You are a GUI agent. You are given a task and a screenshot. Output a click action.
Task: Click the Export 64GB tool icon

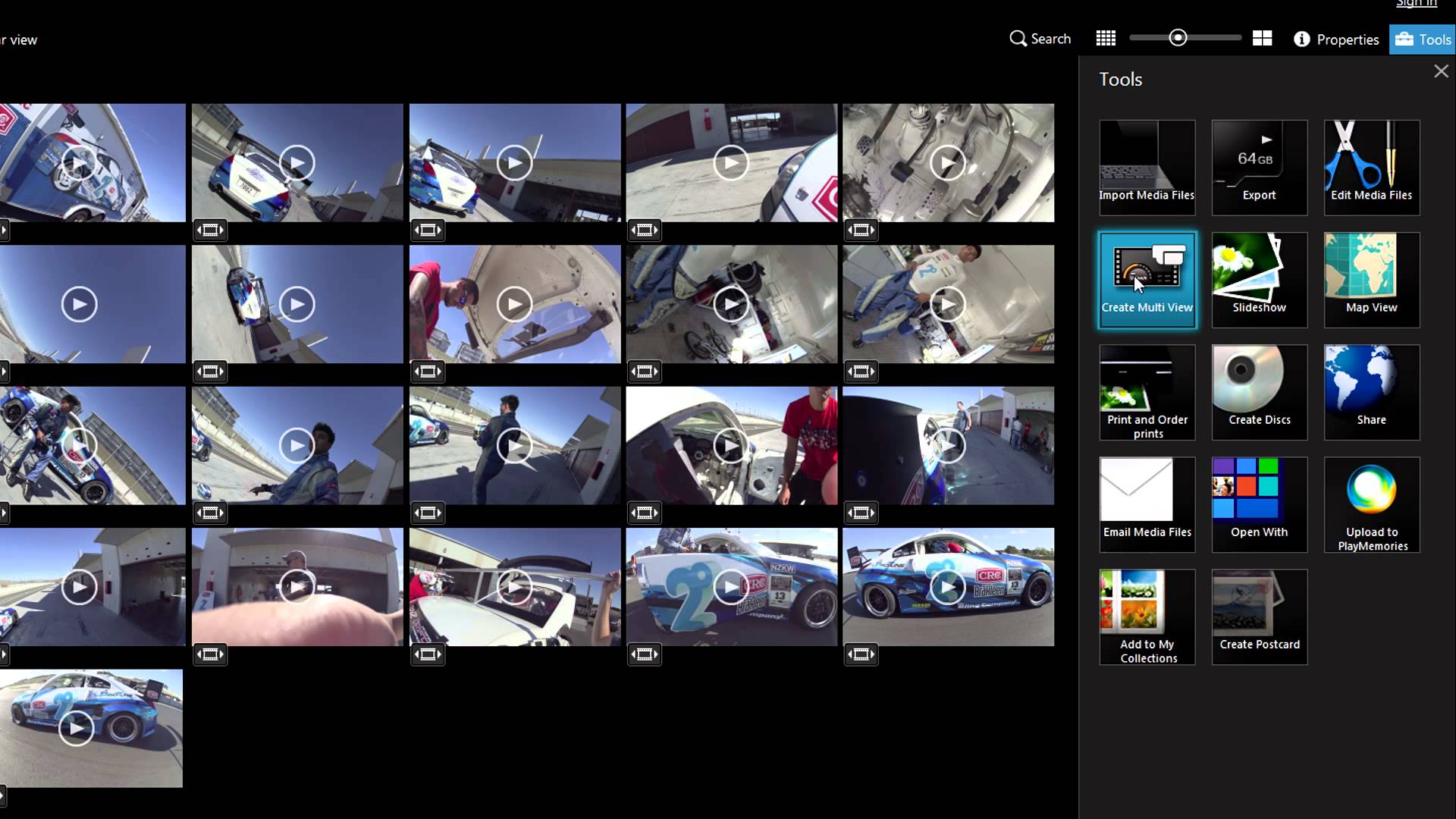(x=1259, y=167)
